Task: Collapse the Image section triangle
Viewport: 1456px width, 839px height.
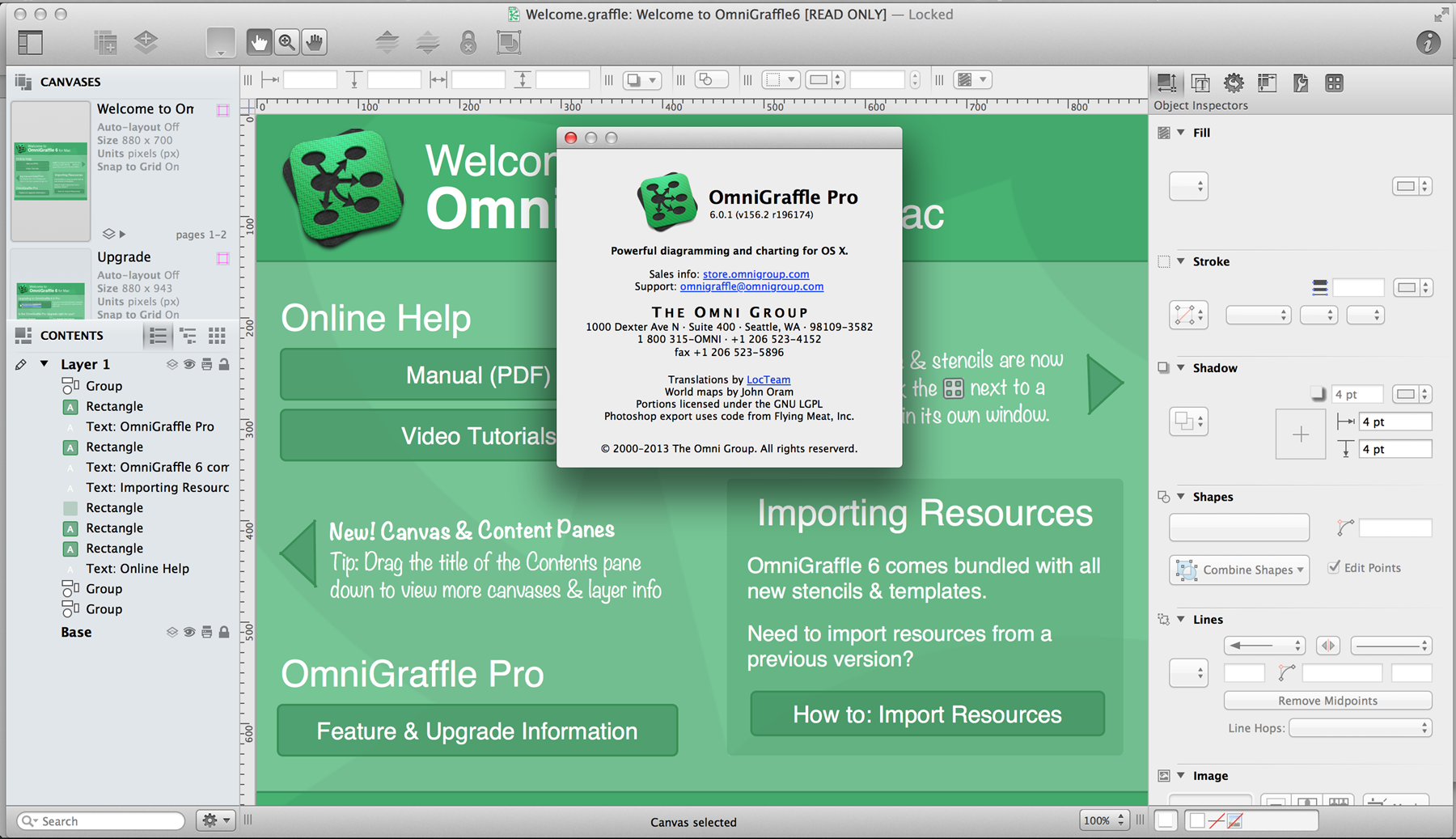Action: tap(1181, 775)
